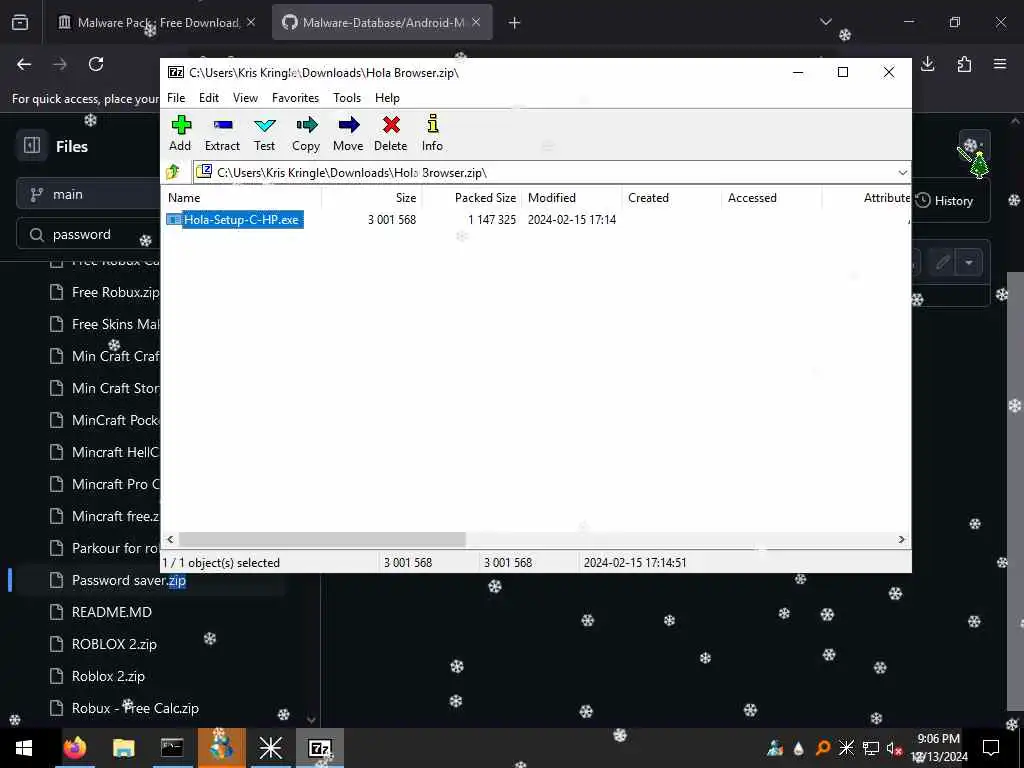Sort by the Created column header
The height and width of the screenshot is (768, 1024).
coord(672,198)
